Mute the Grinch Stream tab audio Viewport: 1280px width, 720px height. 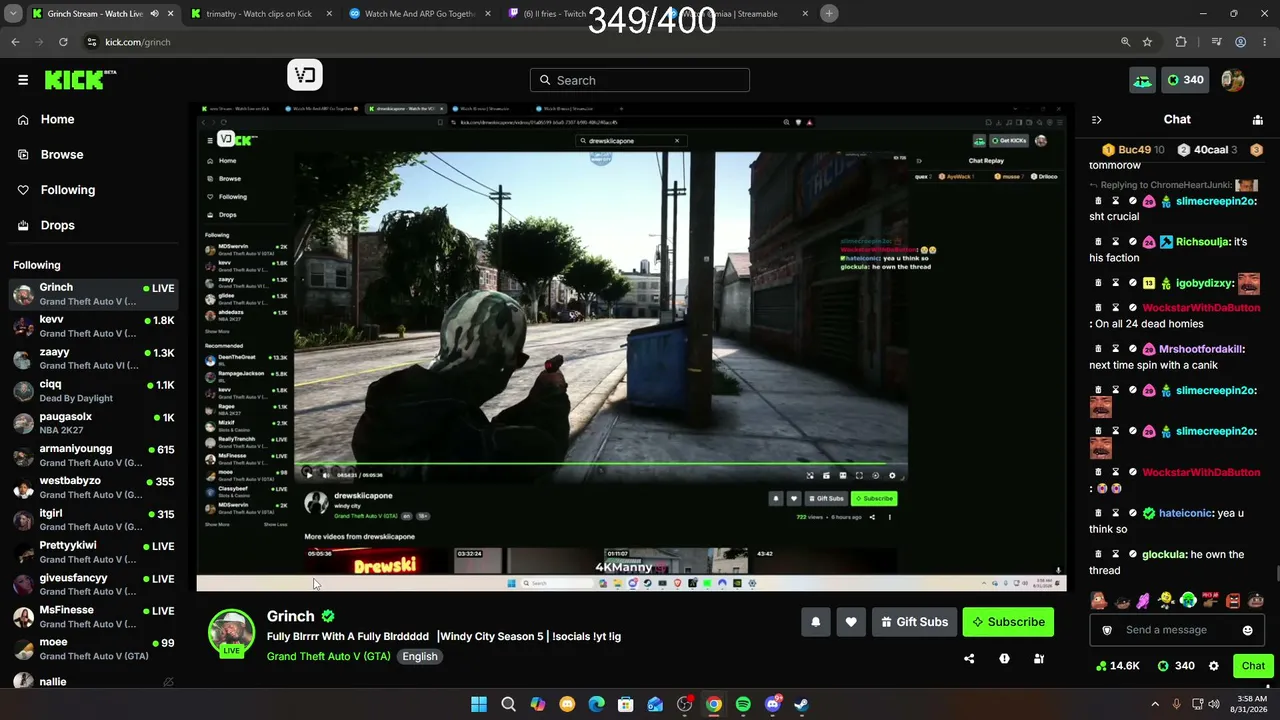pyautogui.click(x=154, y=14)
